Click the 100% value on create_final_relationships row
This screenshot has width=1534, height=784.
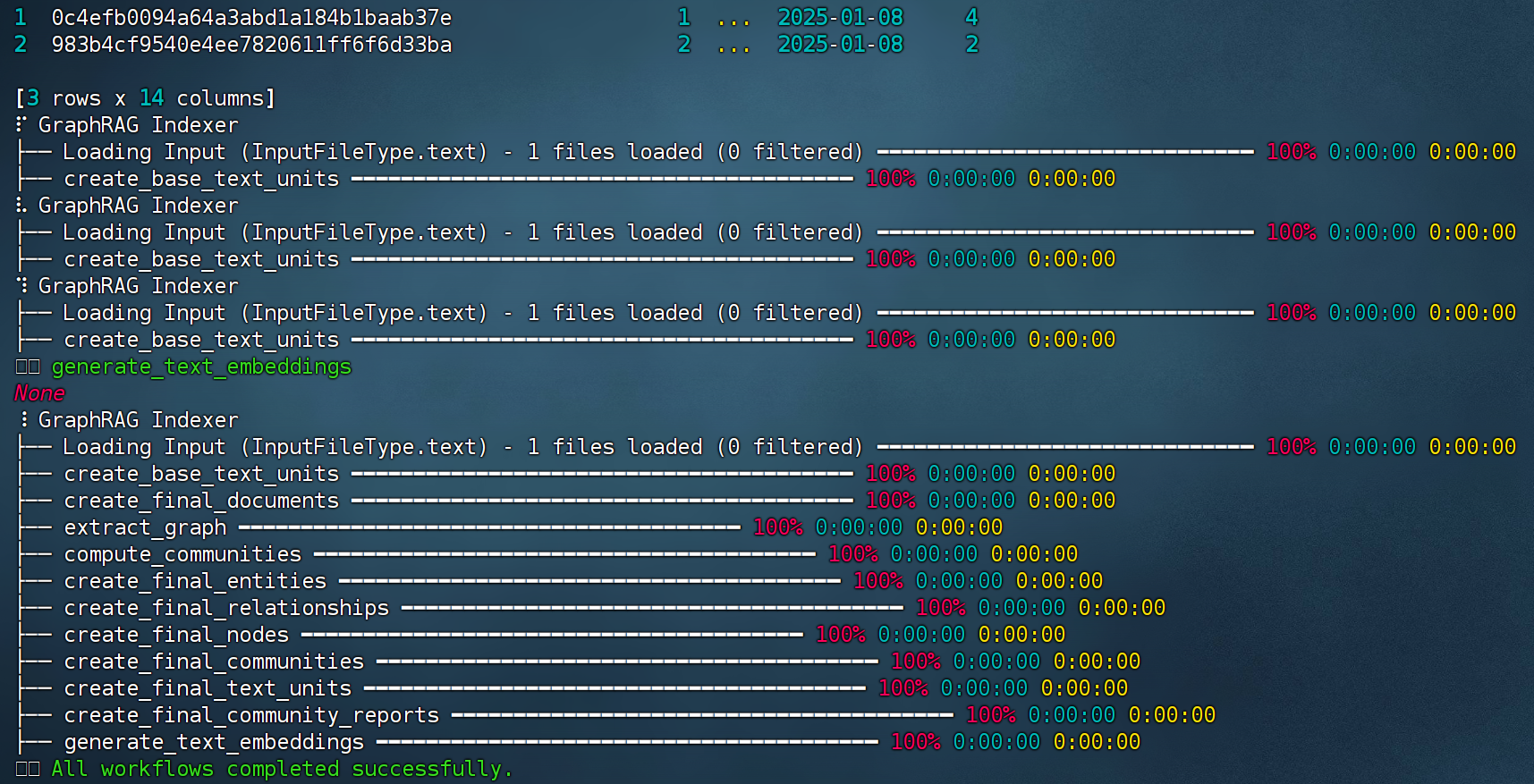pyautogui.click(x=941, y=608)
